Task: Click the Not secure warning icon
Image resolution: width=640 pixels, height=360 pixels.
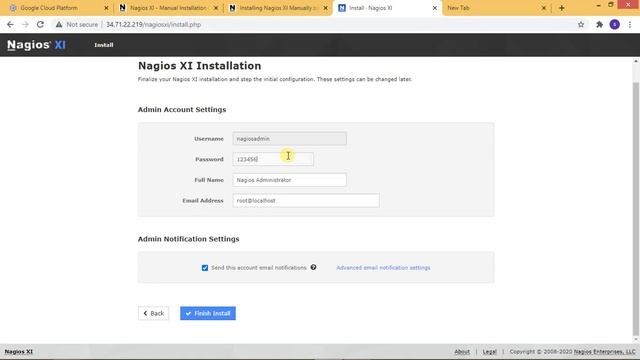Action: click(59, 24)
